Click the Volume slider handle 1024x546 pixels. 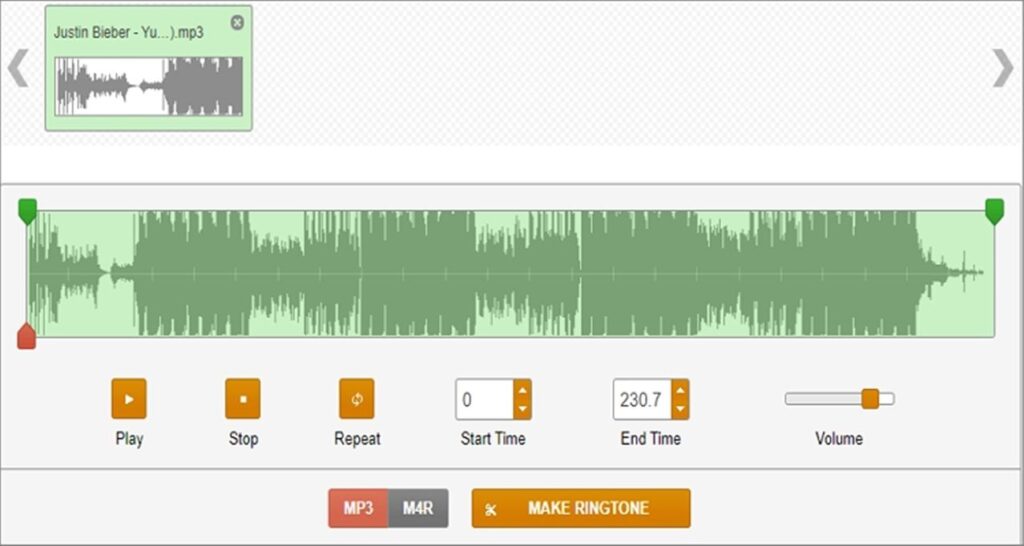pyautogui.click(x=870, y=398)
